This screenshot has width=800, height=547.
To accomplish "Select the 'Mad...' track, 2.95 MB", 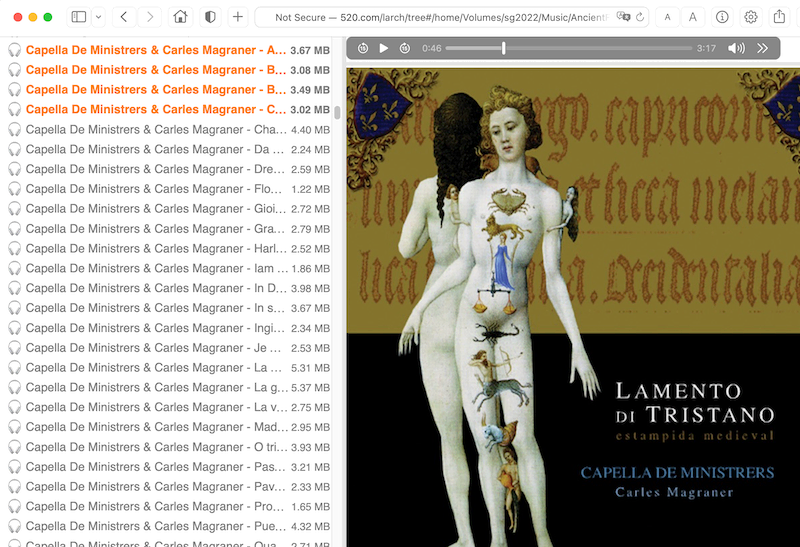I will 169,427.
